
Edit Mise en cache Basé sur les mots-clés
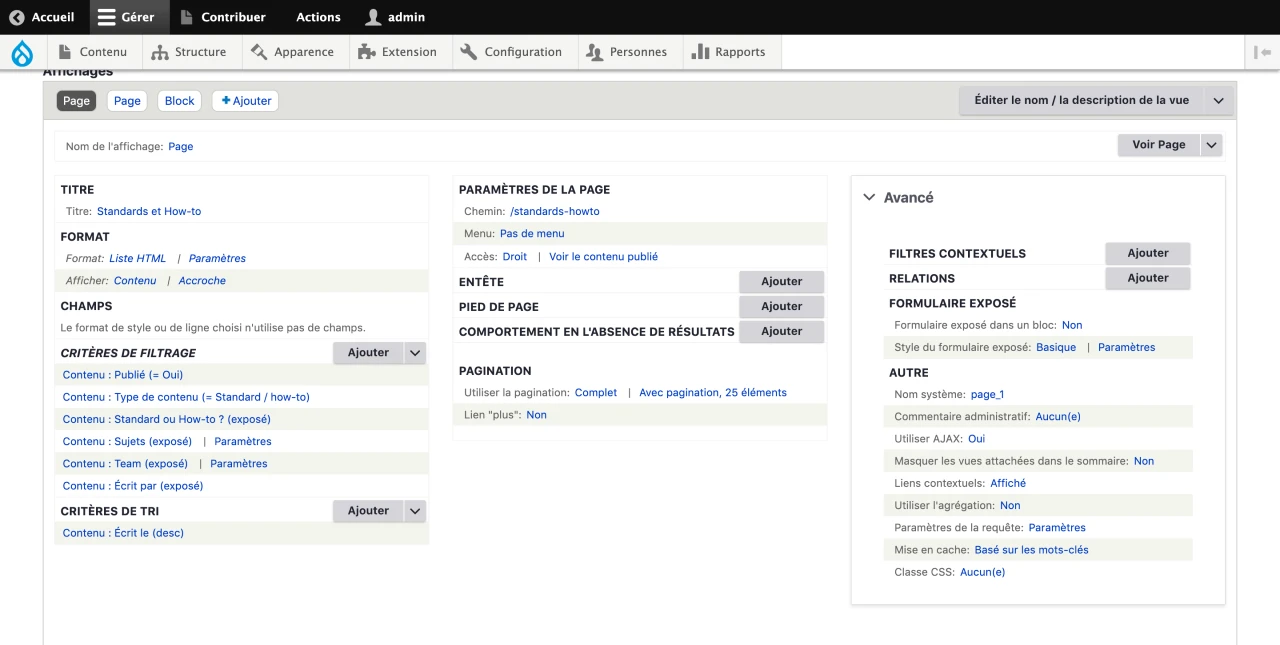pyautogui.click(x=1032, y=550)
